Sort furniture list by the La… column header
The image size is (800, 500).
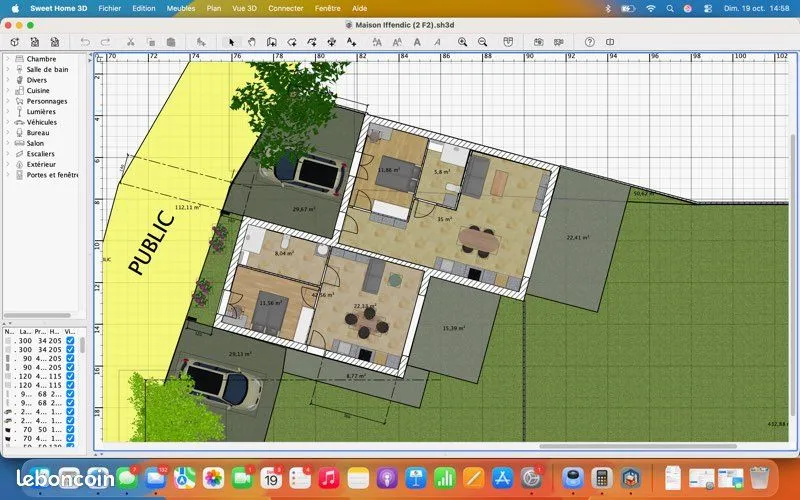[x=25, y=332]
